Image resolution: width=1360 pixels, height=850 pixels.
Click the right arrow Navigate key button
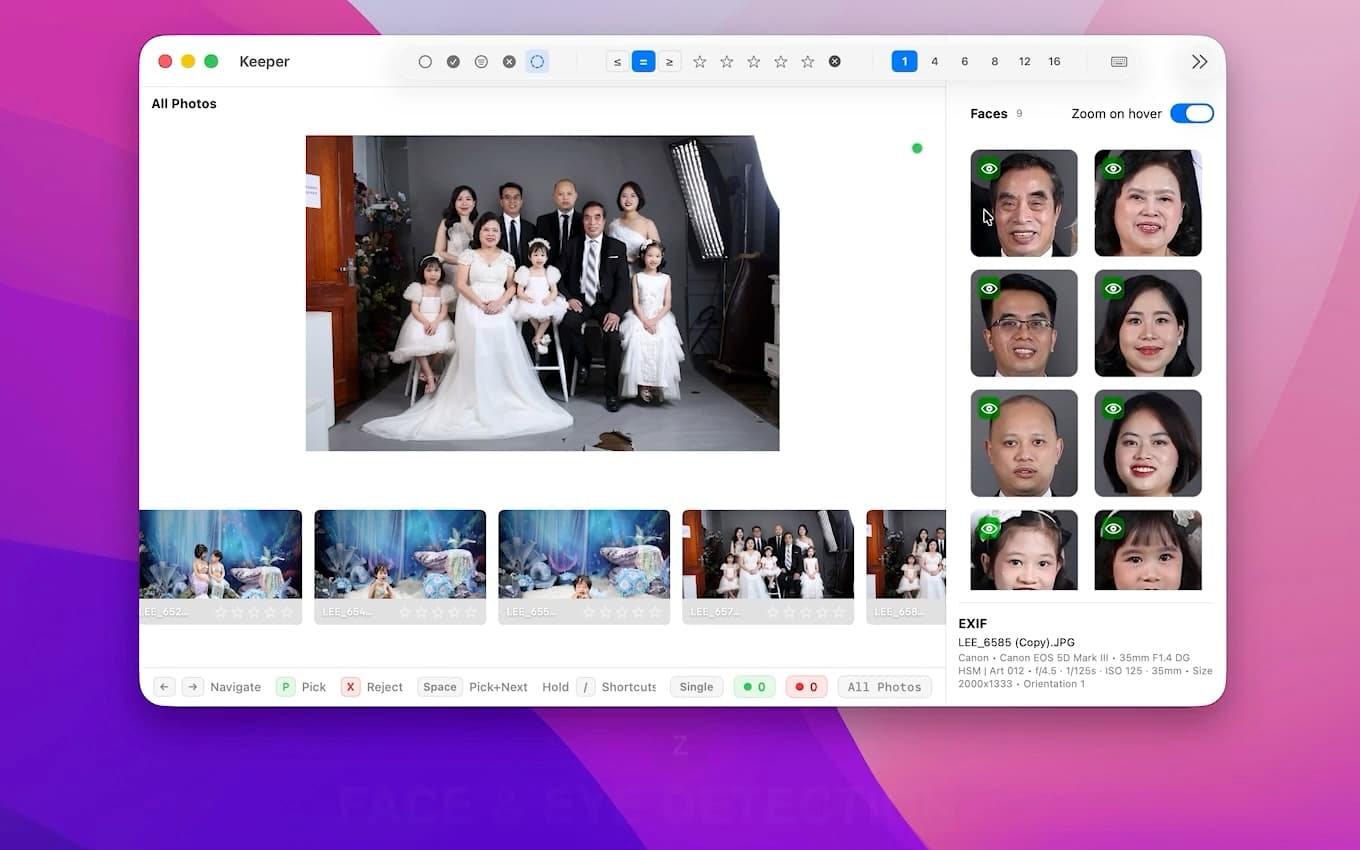tap(193, 687)
